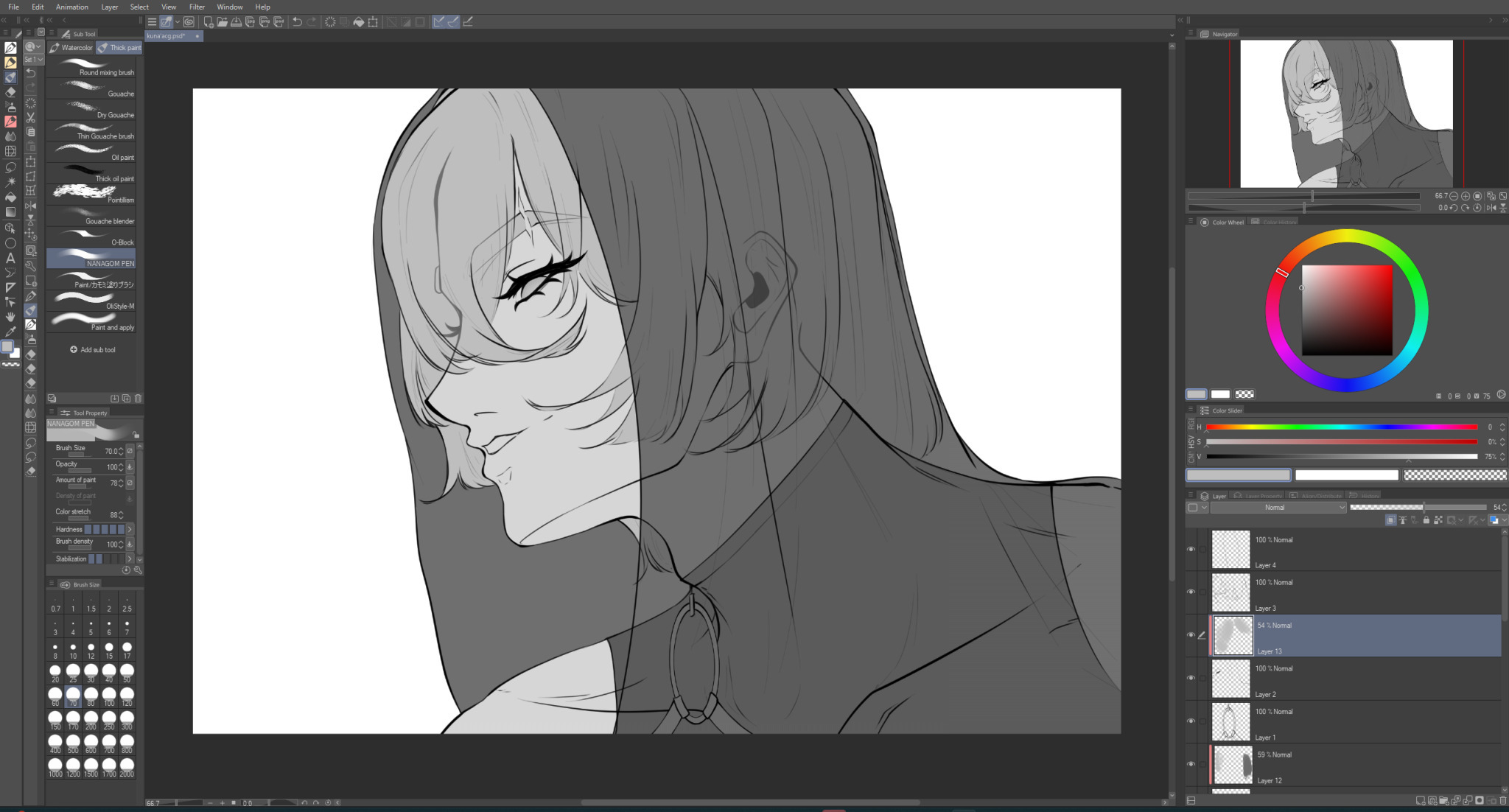The width and height of the screenshot is (1509, 812).
Task: Hide Layer 4 with its eye icon
Action: (1191, 549)
